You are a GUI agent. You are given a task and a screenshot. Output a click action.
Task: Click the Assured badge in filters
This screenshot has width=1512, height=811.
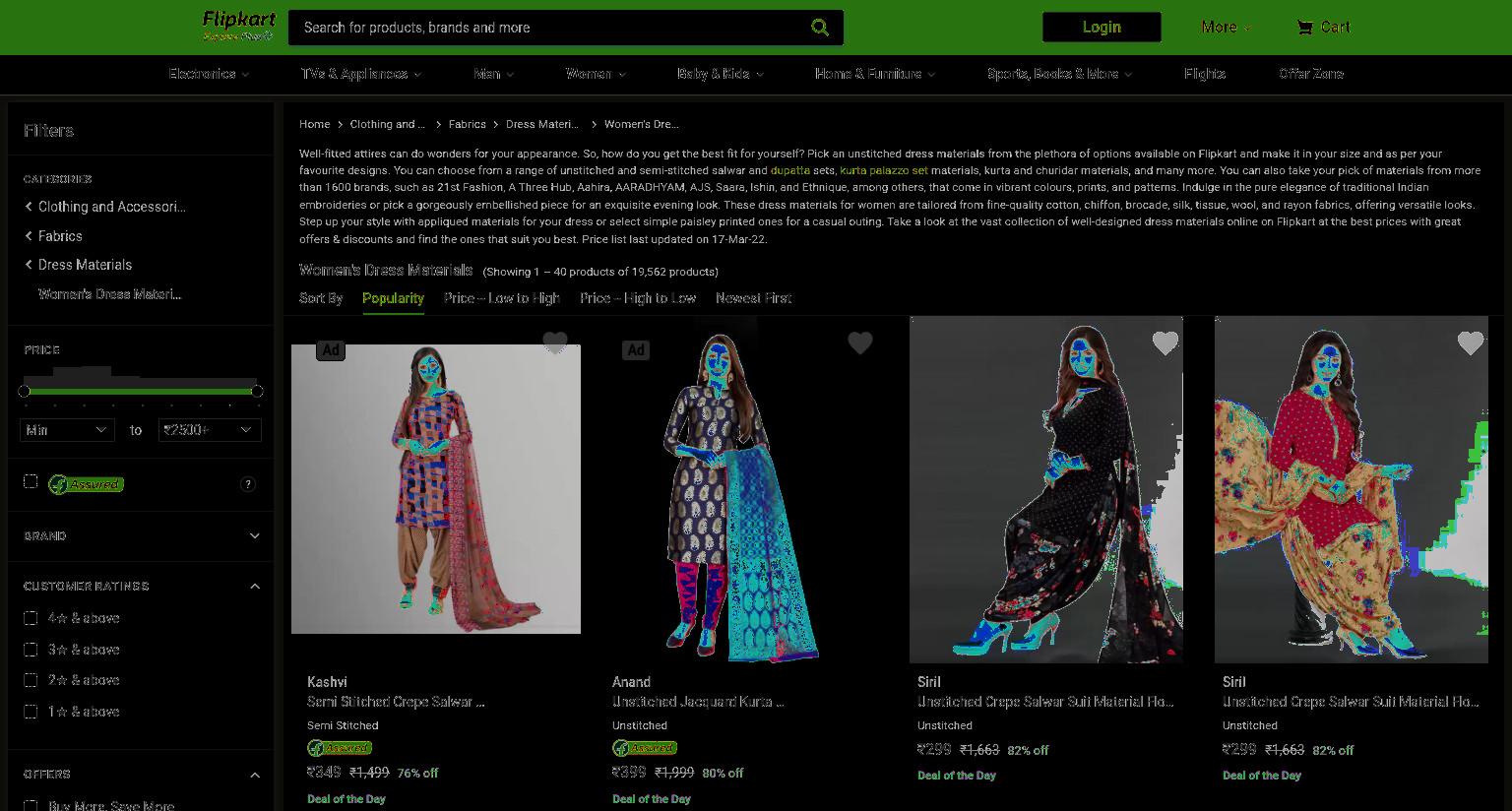[86, 484]
